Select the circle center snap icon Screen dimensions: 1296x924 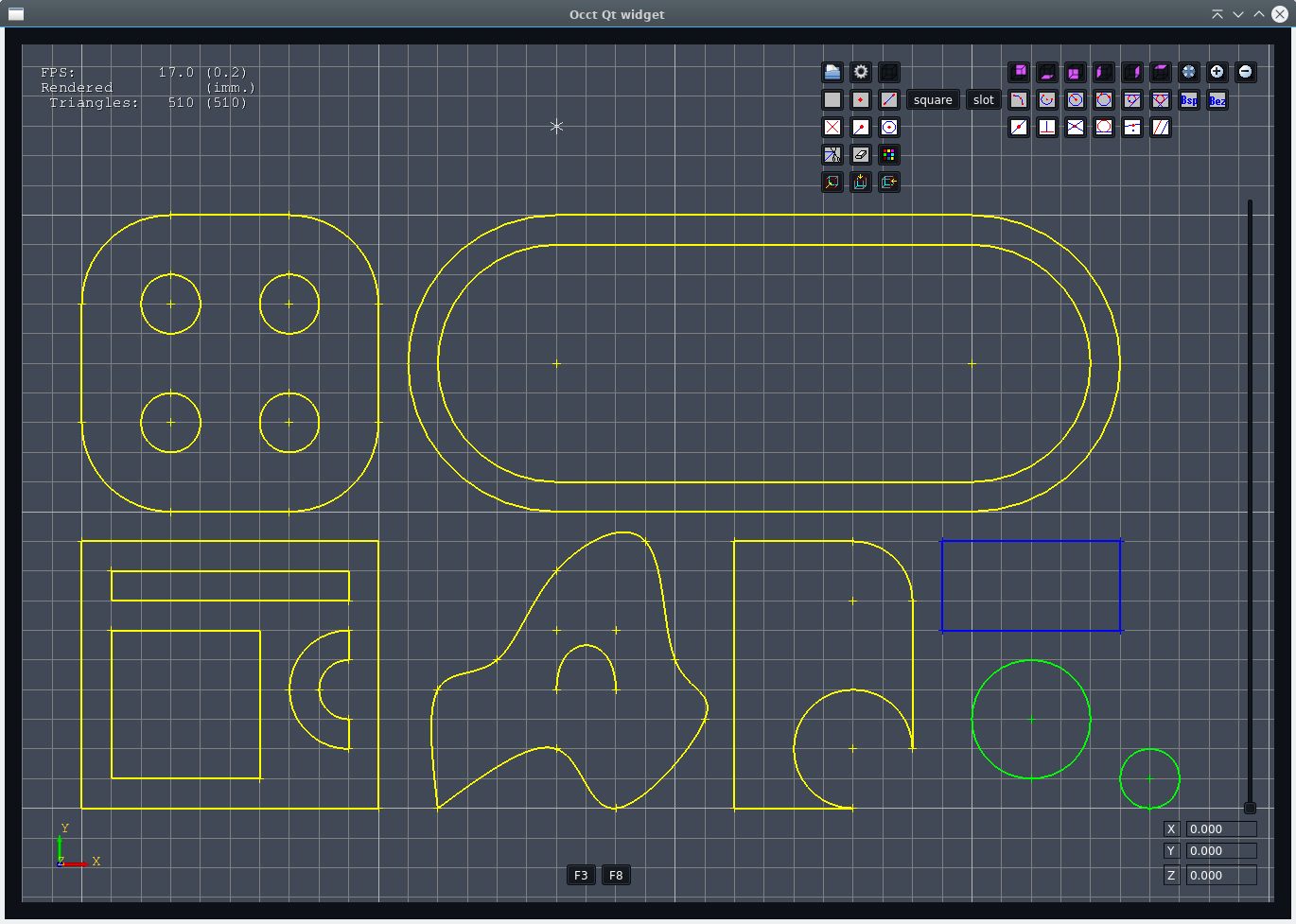pos(889,127)
